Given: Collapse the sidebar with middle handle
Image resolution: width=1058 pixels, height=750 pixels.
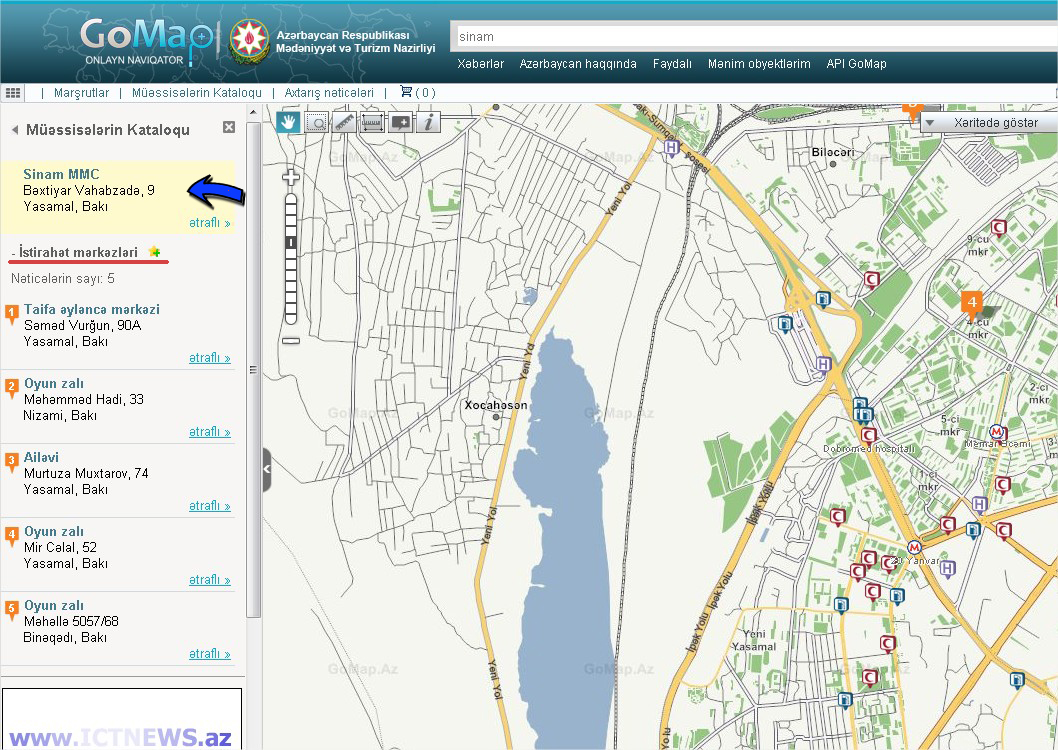Looking at the screenshot, I should 266,470.
